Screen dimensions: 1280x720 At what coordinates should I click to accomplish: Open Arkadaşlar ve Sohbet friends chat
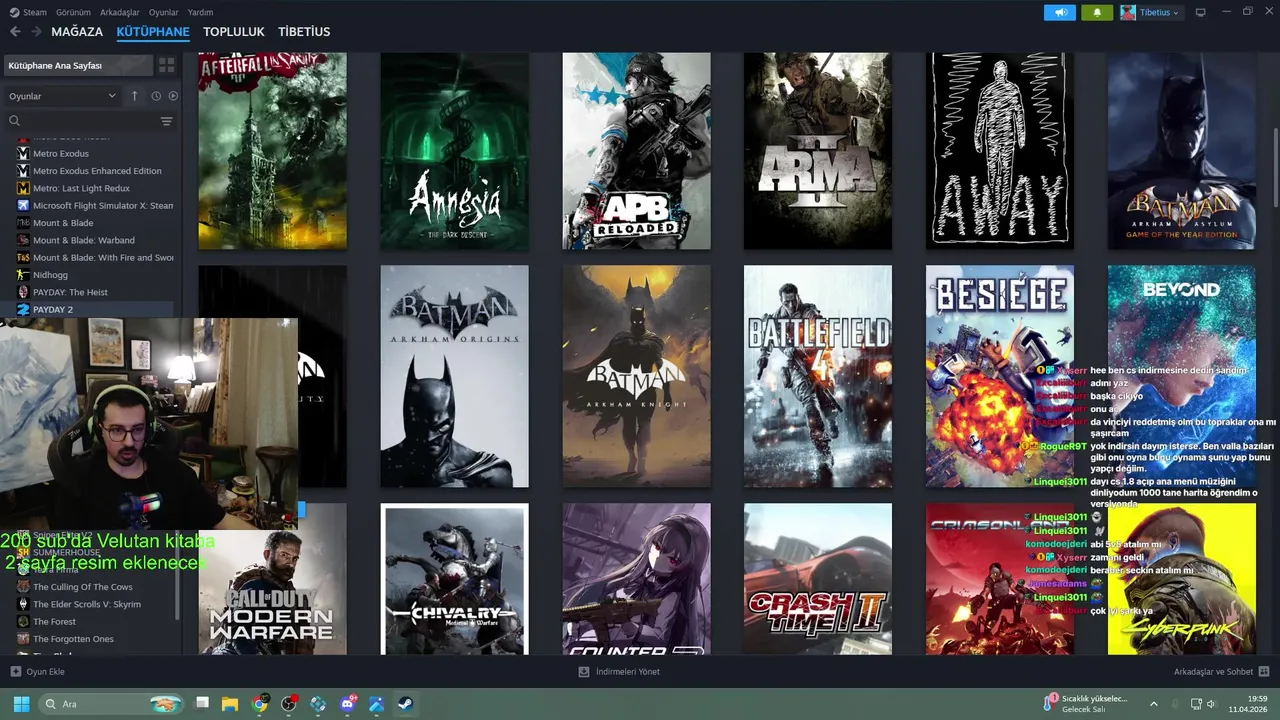pos(1221,672)
